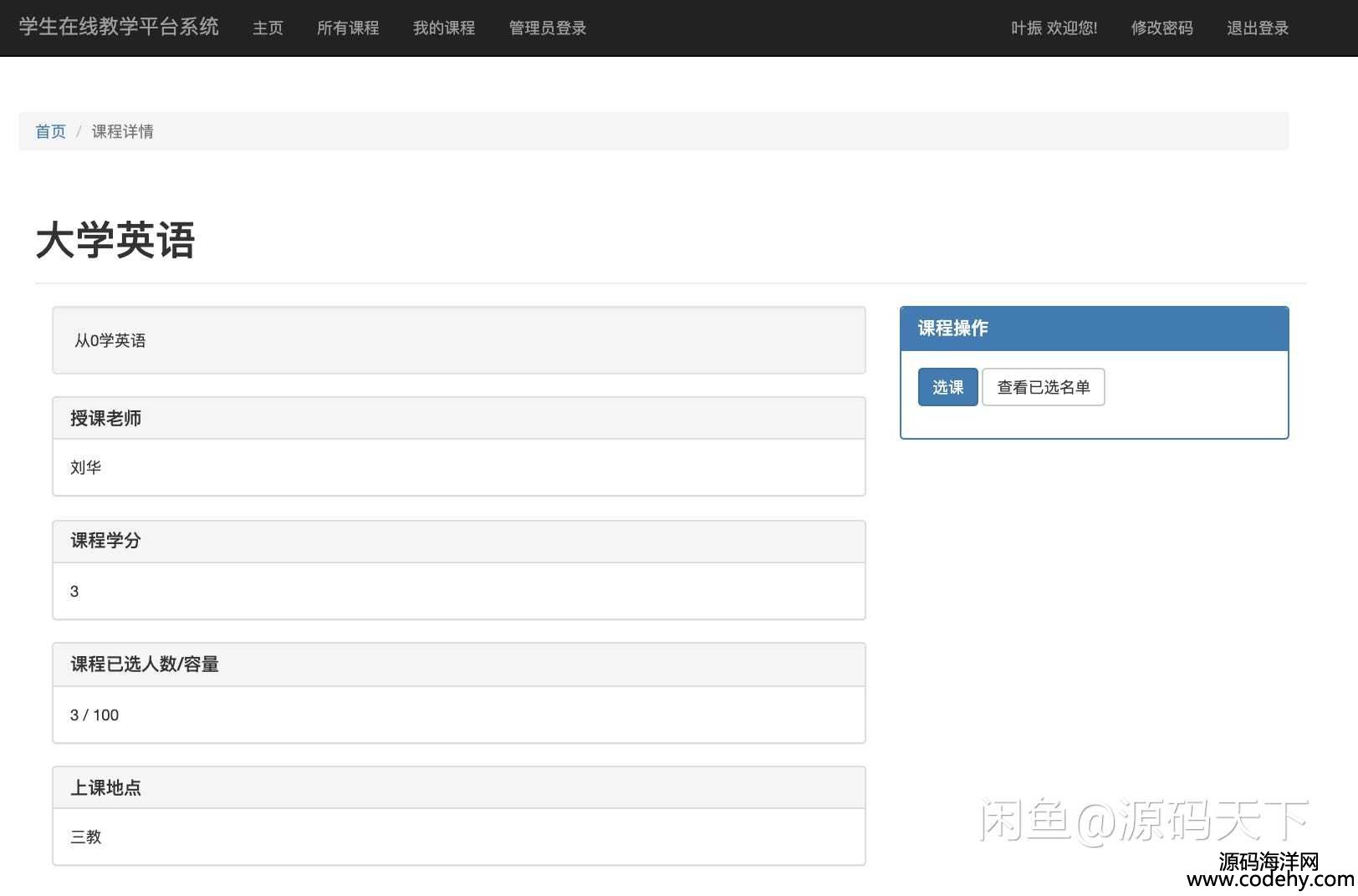
Task: Click the credit value 3
Action: pos(74,591)
